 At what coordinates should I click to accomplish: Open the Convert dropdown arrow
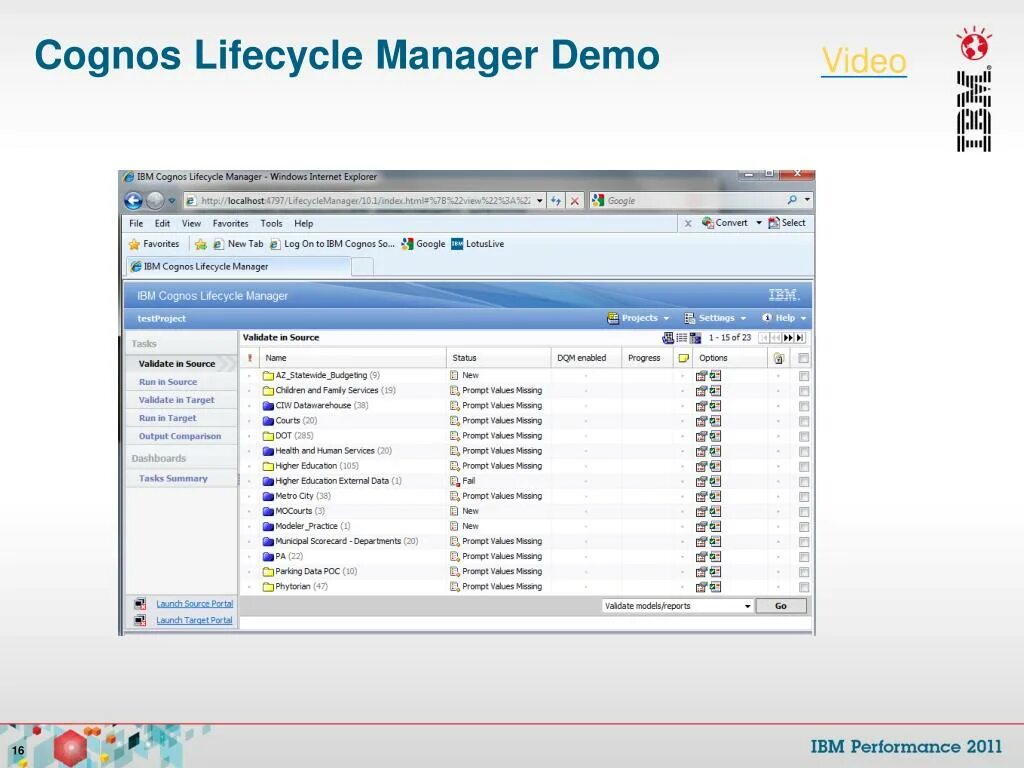759,223
